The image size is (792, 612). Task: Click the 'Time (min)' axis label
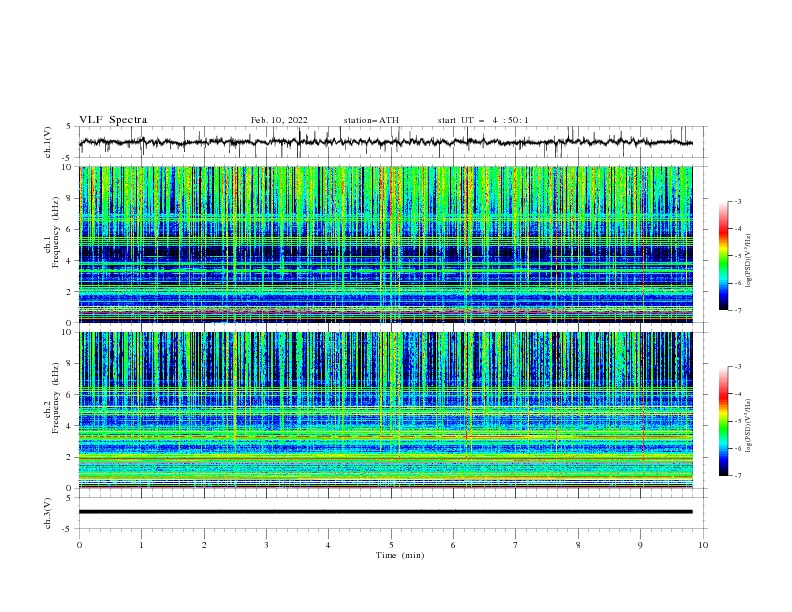pos(400,555)
